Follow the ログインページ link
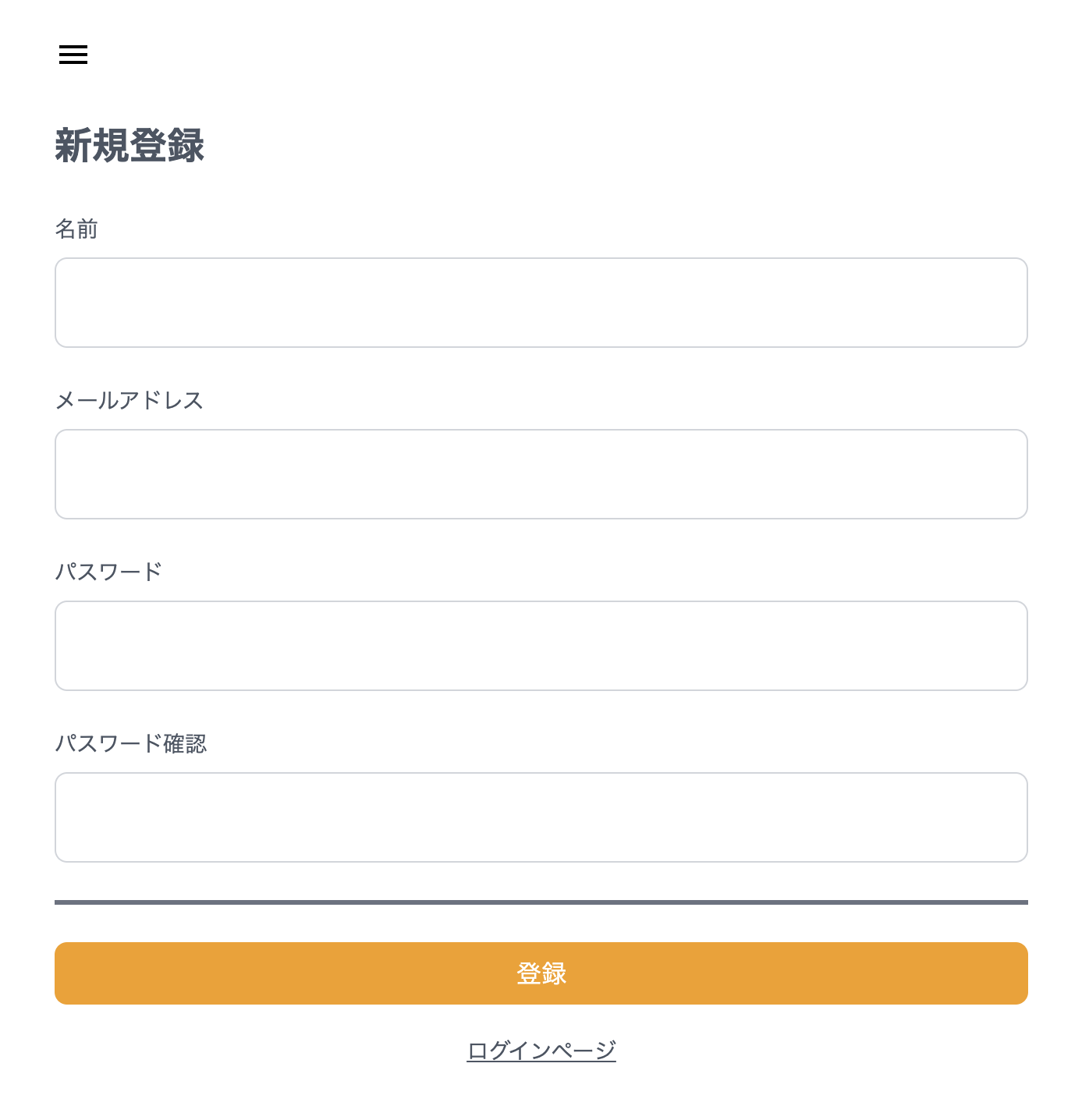 point(541,1051)
